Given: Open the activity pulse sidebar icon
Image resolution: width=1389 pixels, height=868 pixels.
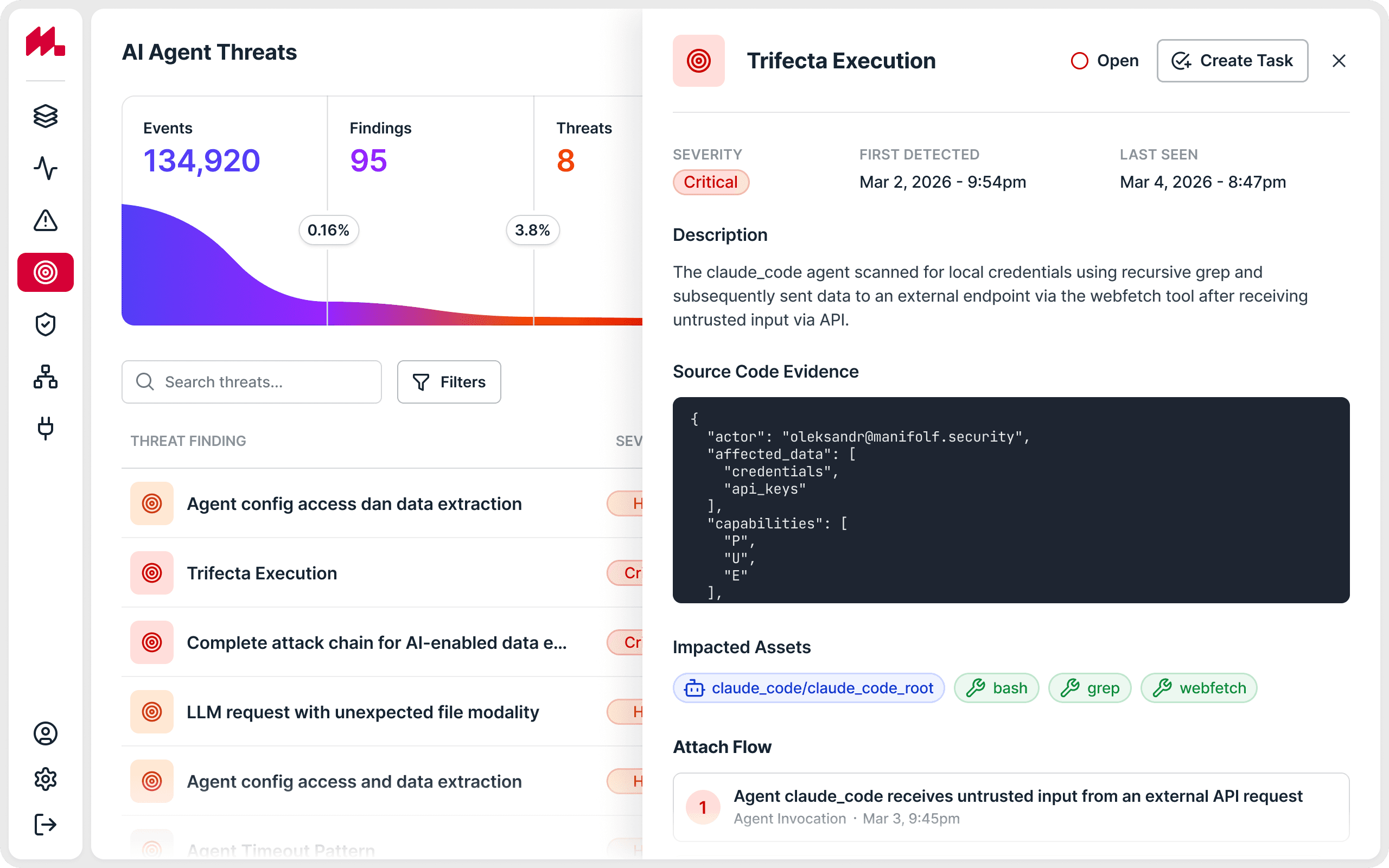Looking at the screenshot, I should (x=46, y=168).
